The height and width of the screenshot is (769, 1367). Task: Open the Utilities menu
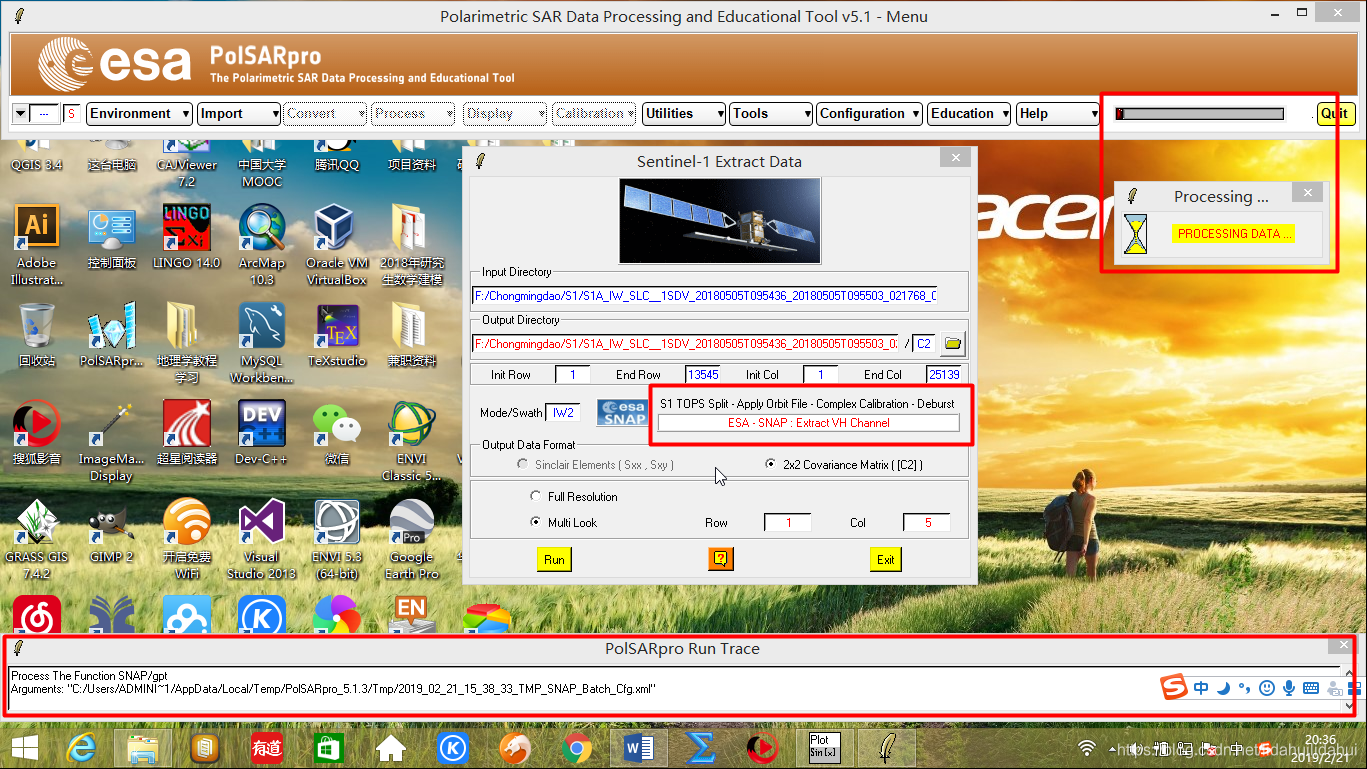click(x=684, y=114)
